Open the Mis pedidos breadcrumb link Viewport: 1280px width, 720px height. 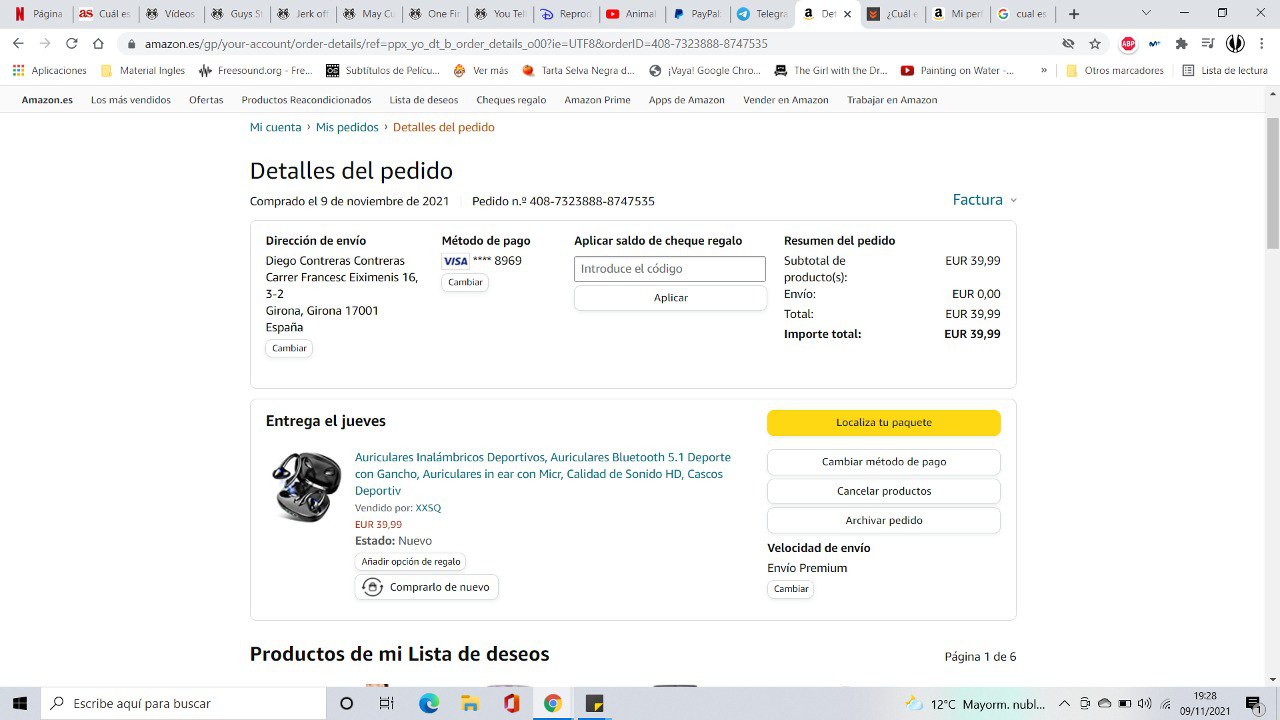pyautogui.click(x=347, y=127)
